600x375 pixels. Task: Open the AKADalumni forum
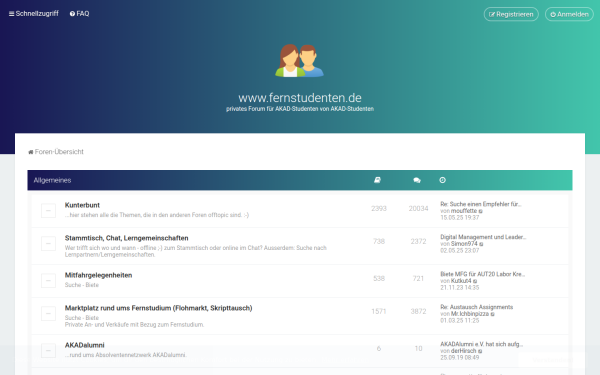coord(85,345)
